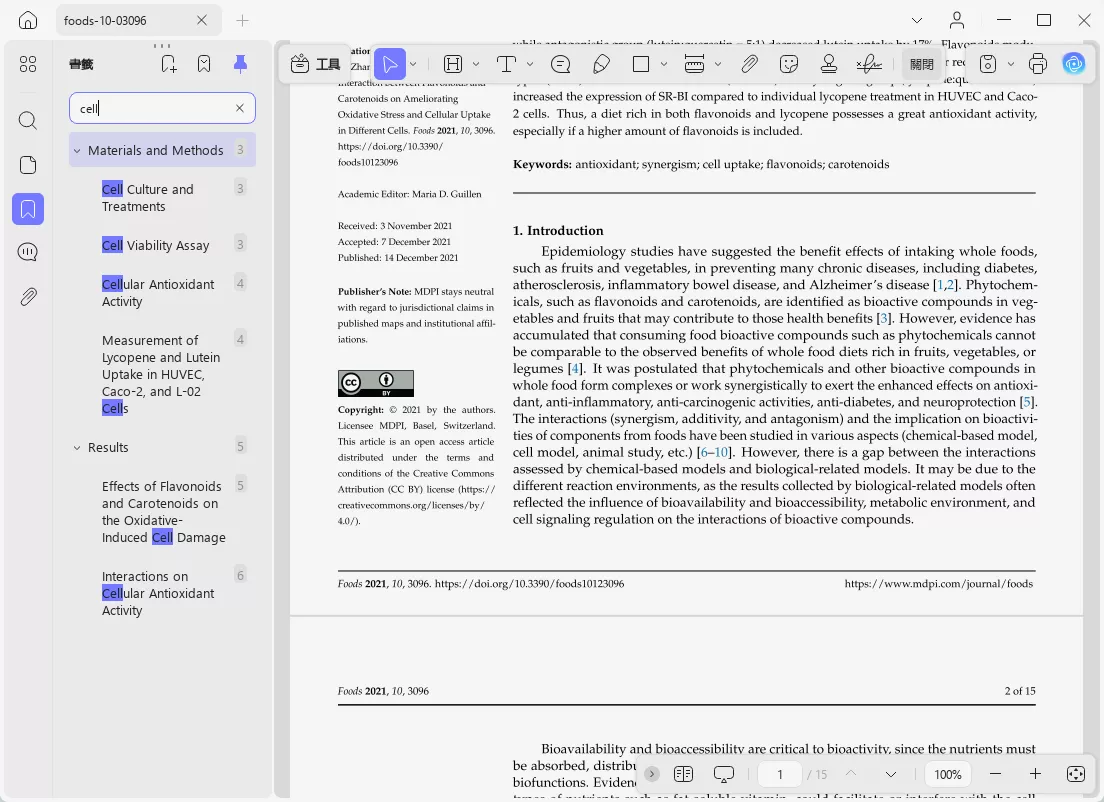Open the shape tool dropdown arrow
Image resolution: width=1104 pixels, height=802 pixels.
point(664,64)
